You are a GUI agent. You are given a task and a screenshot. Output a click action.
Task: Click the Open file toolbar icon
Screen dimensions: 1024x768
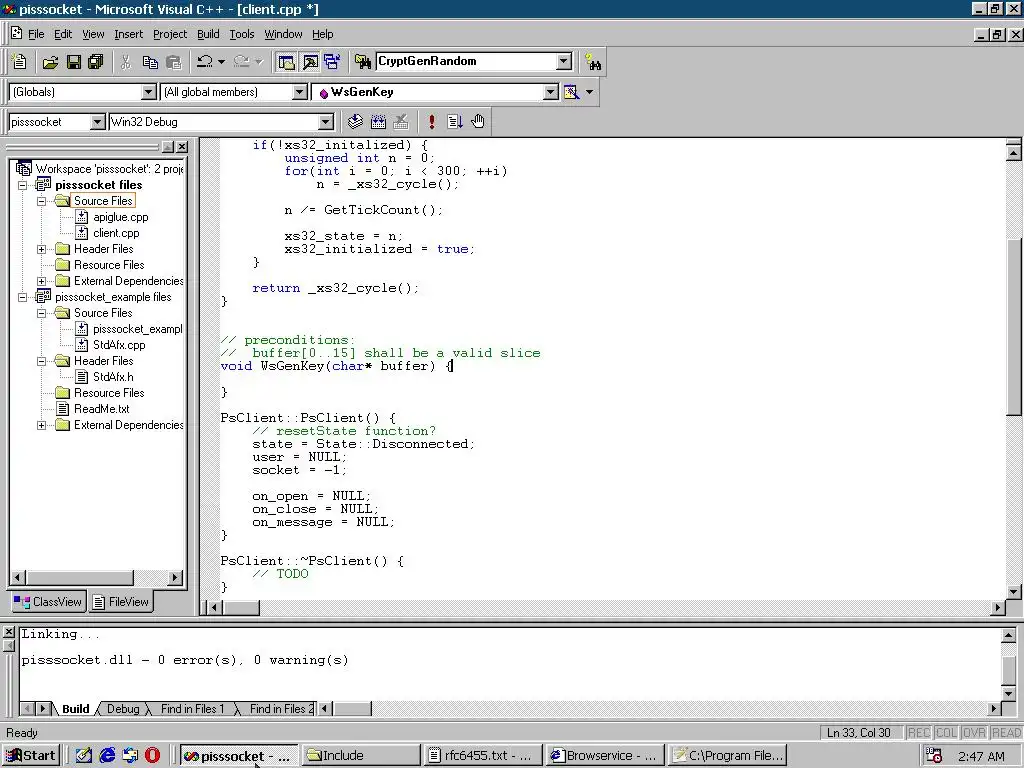point(50,61)
